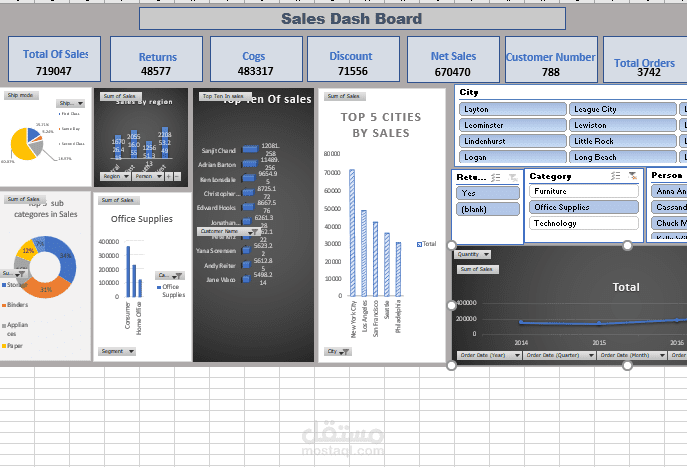
Task: Select Technology in Category slicer
Action: coord(584,223)
